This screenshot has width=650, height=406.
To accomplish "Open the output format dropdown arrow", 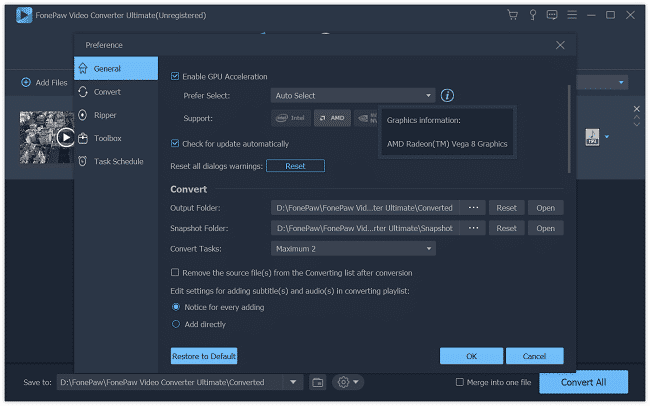I will (607, 137).
